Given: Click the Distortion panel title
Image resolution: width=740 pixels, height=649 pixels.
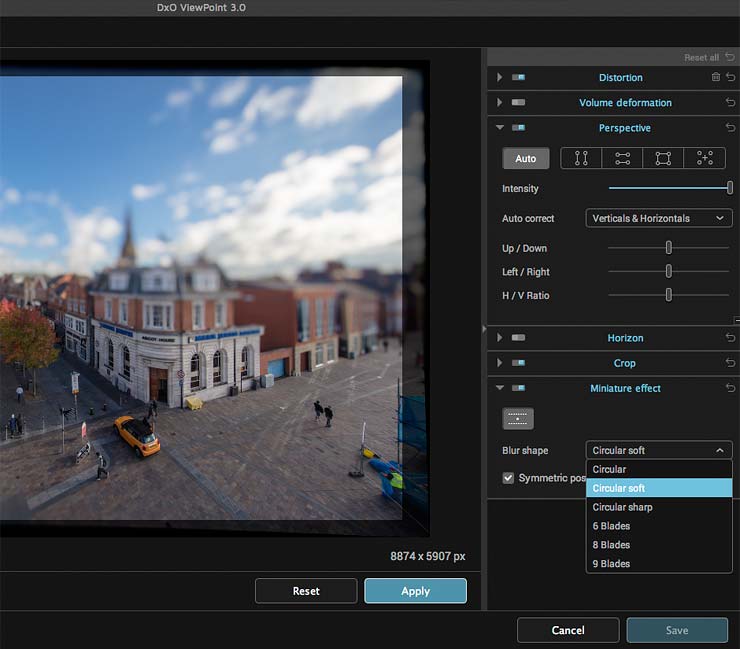Looking at the screenshot, I should (621, 77).
